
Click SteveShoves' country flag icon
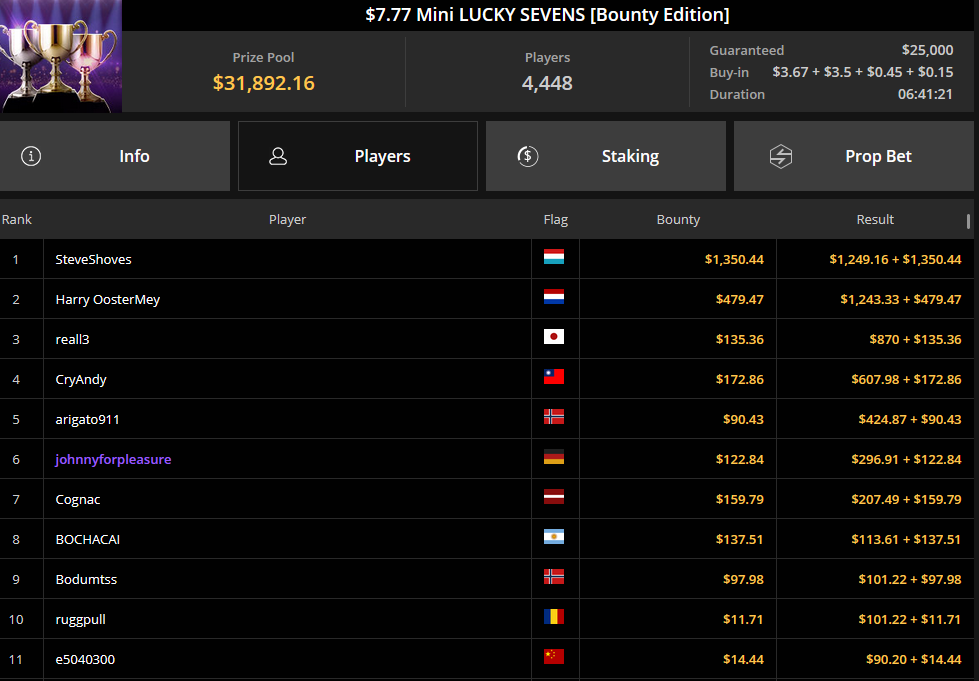coord(554,257)
